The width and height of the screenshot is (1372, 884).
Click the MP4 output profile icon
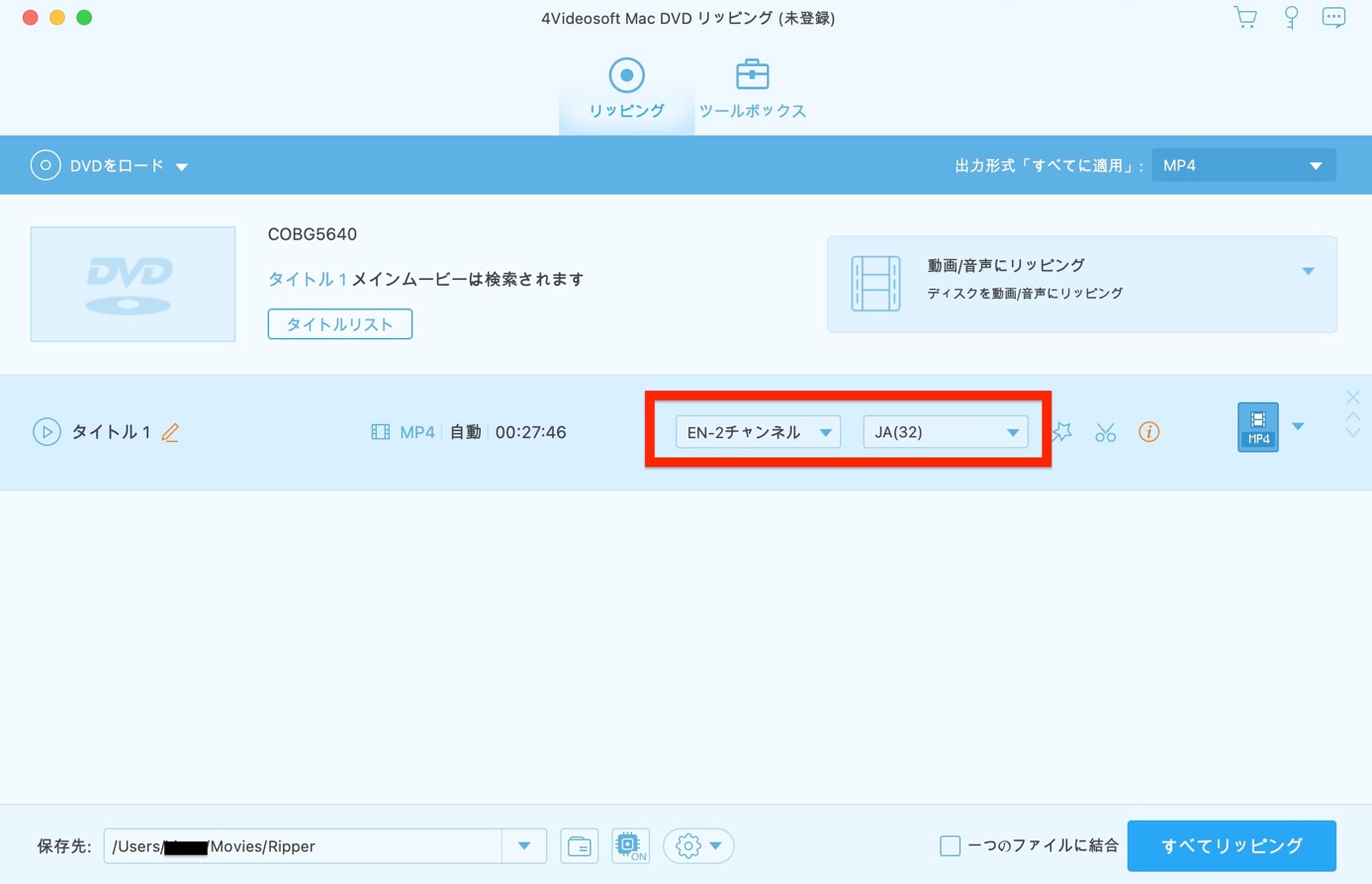pyautogui.click(x=1257, y=427)
